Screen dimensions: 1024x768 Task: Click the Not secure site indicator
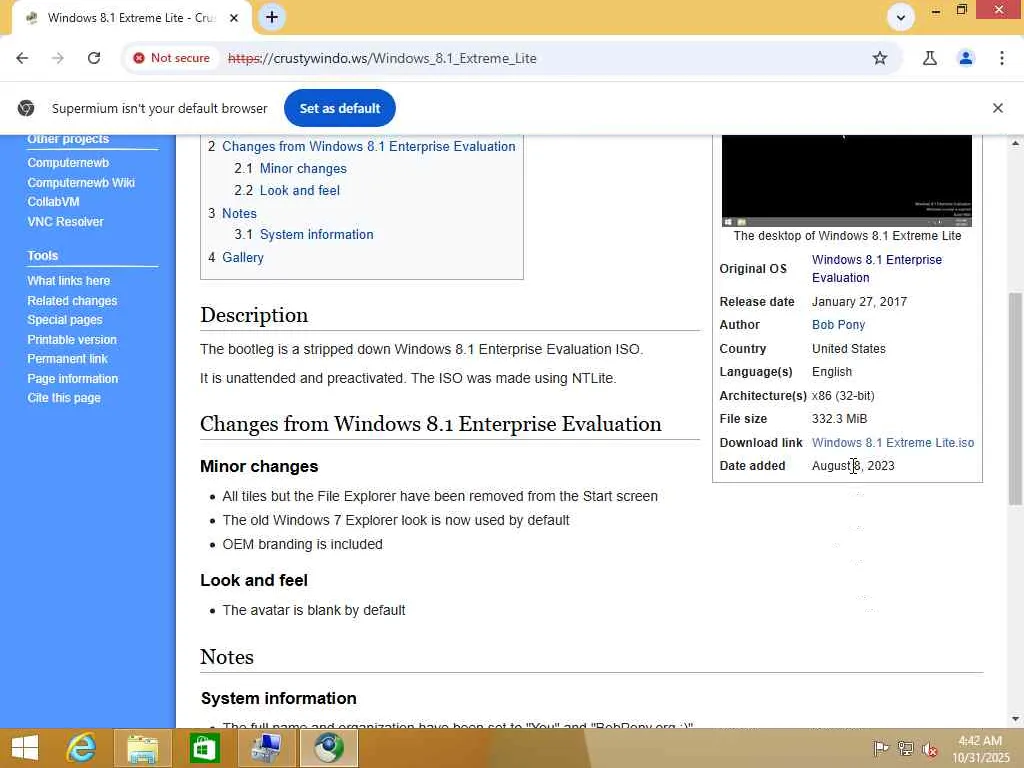(x=172, y=58)
